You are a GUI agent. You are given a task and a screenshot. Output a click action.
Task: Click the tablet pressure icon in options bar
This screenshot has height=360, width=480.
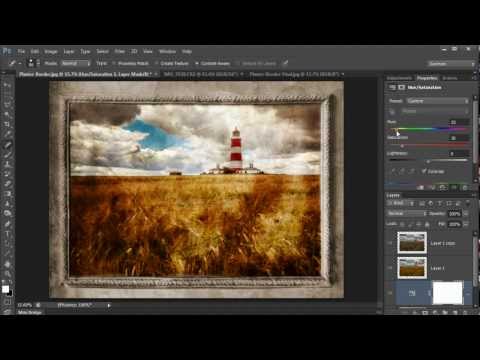(285, 63)
